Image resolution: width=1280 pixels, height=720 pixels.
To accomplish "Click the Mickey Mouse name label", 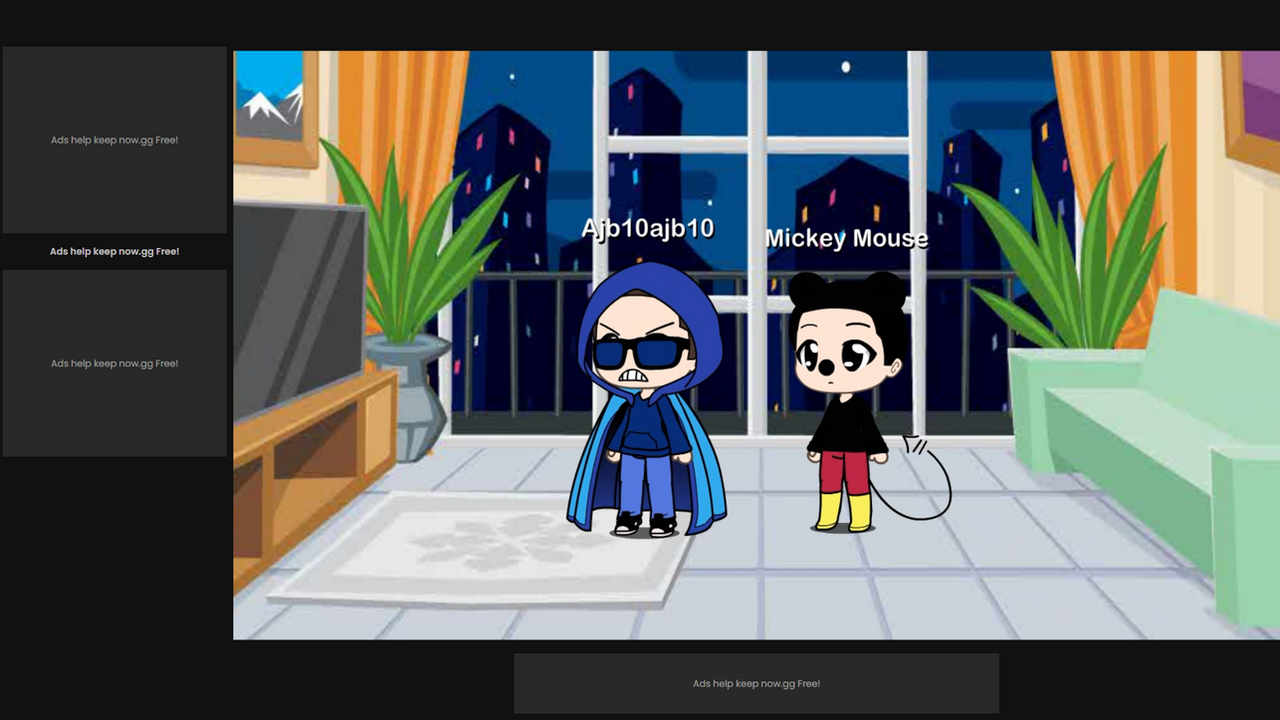I will (x=847, y=238).
